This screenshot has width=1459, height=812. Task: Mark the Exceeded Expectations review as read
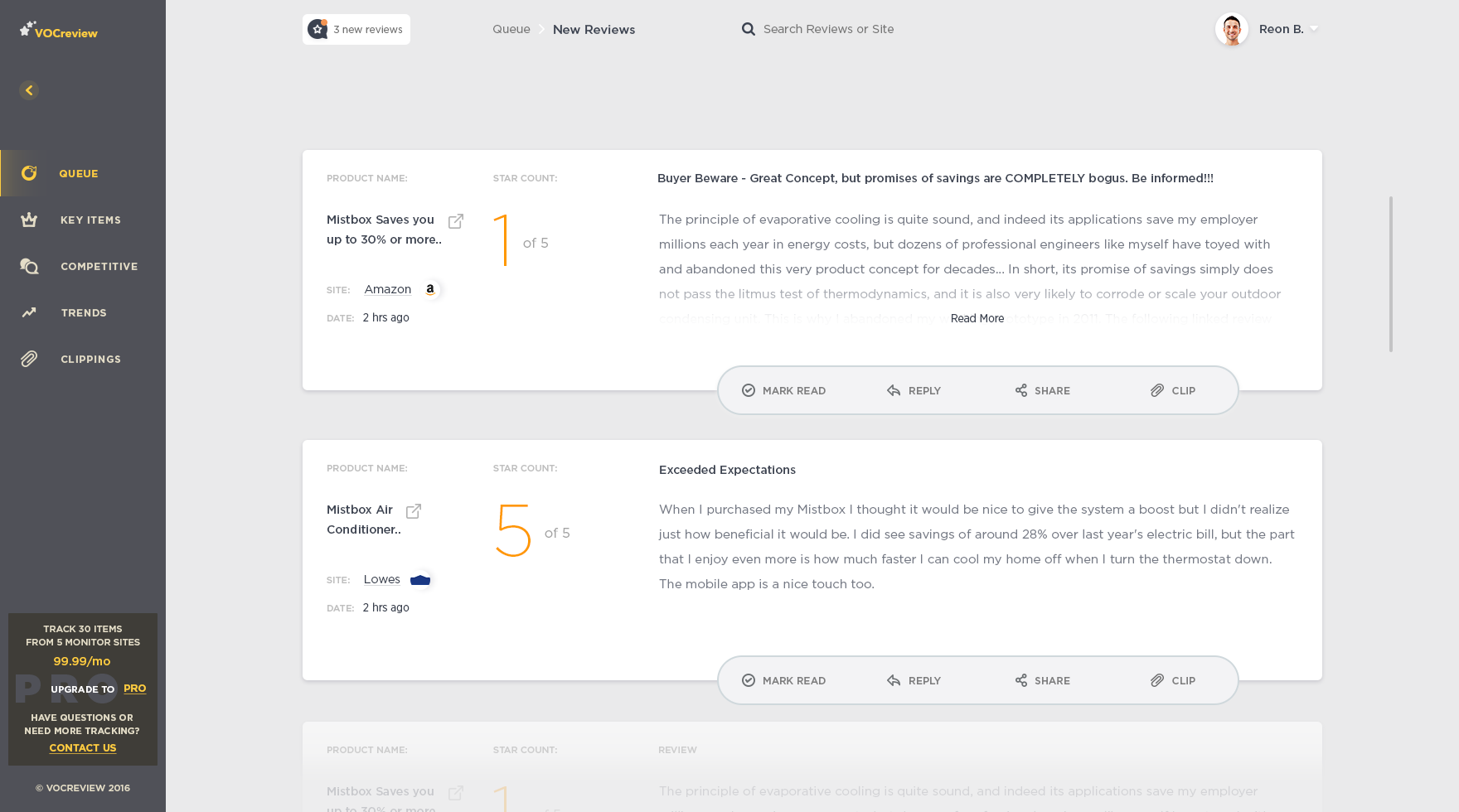point(783,680)
